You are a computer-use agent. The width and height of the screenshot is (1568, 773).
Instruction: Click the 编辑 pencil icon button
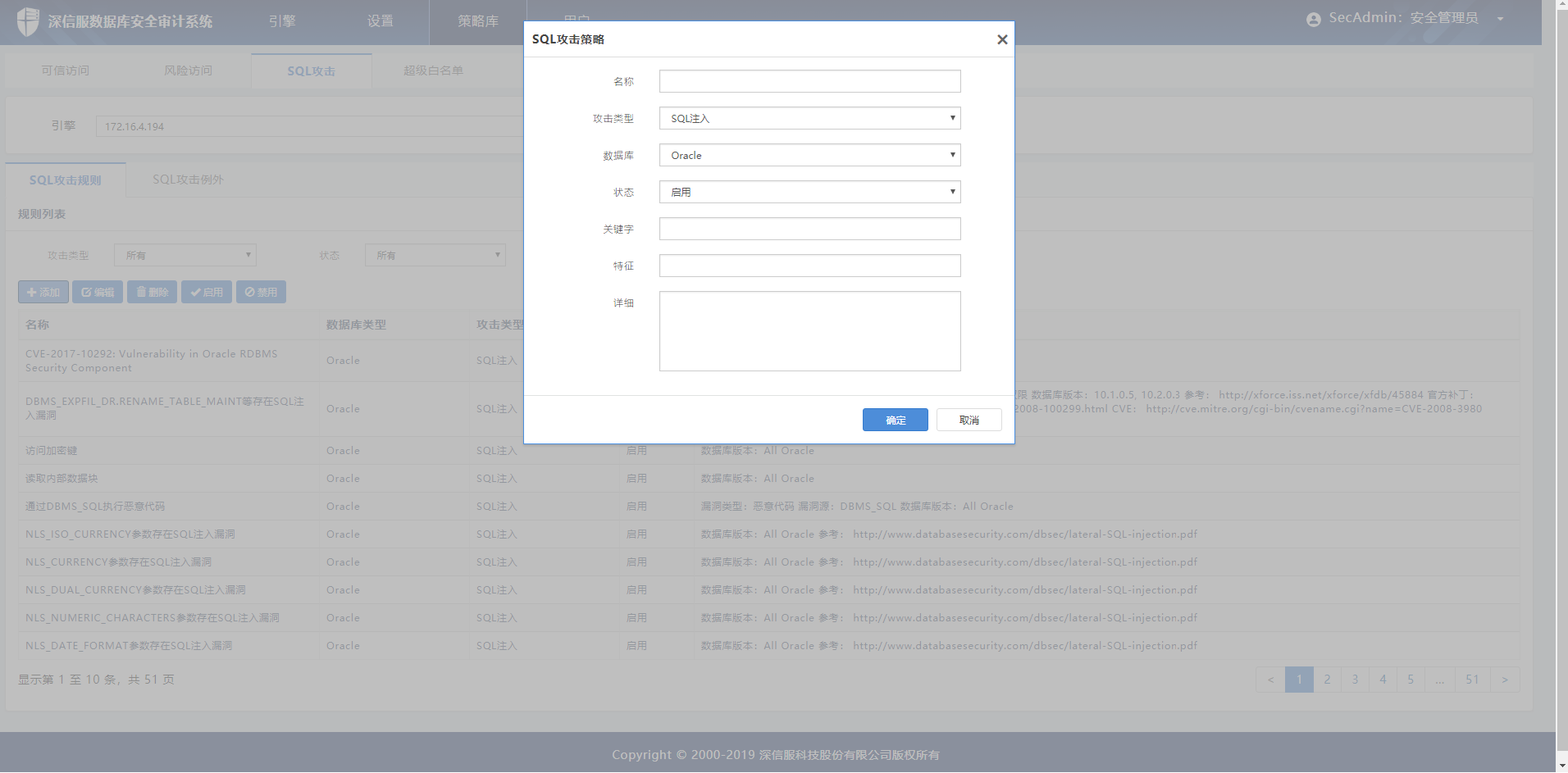tap(98, 292)
